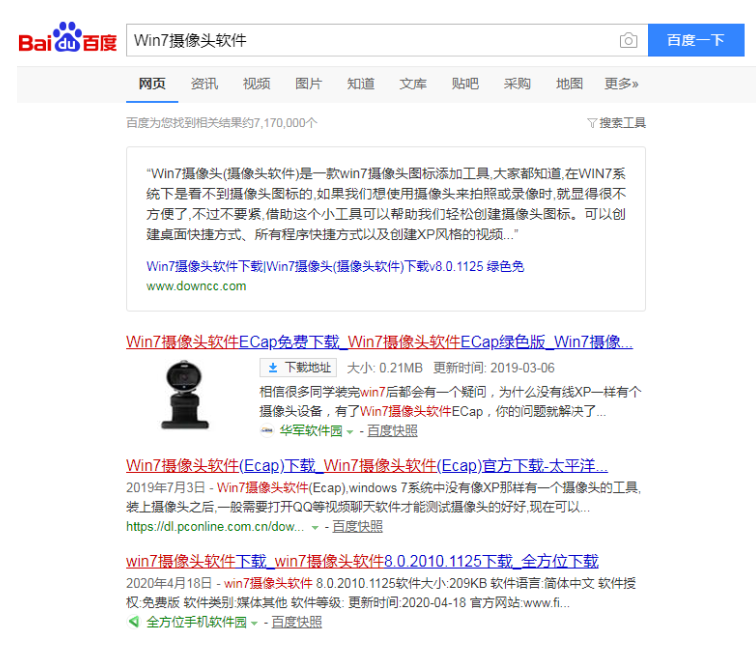Viewport: 756px width, 660px height.
Task: Expand the 更多 tab list
Action: click(x=621, y=84)
